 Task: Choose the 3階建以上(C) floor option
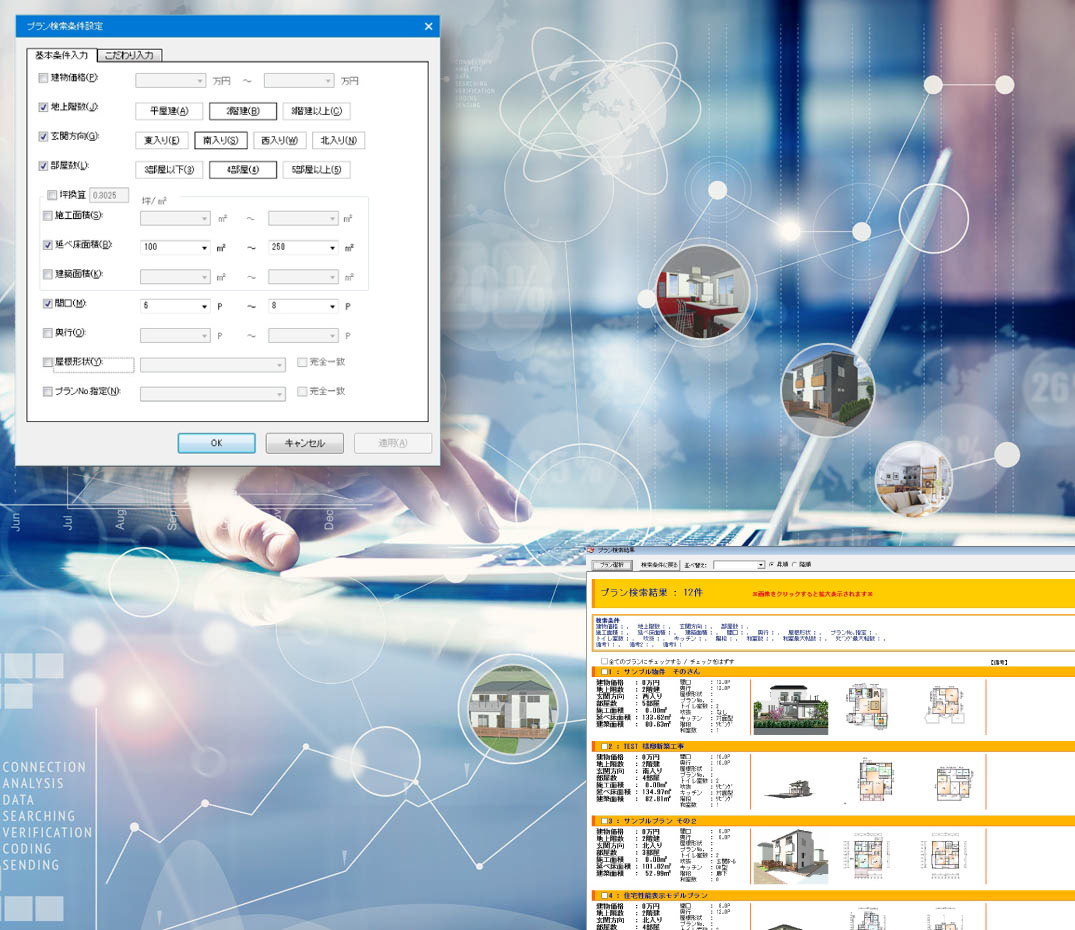click(x=316, y=111)
